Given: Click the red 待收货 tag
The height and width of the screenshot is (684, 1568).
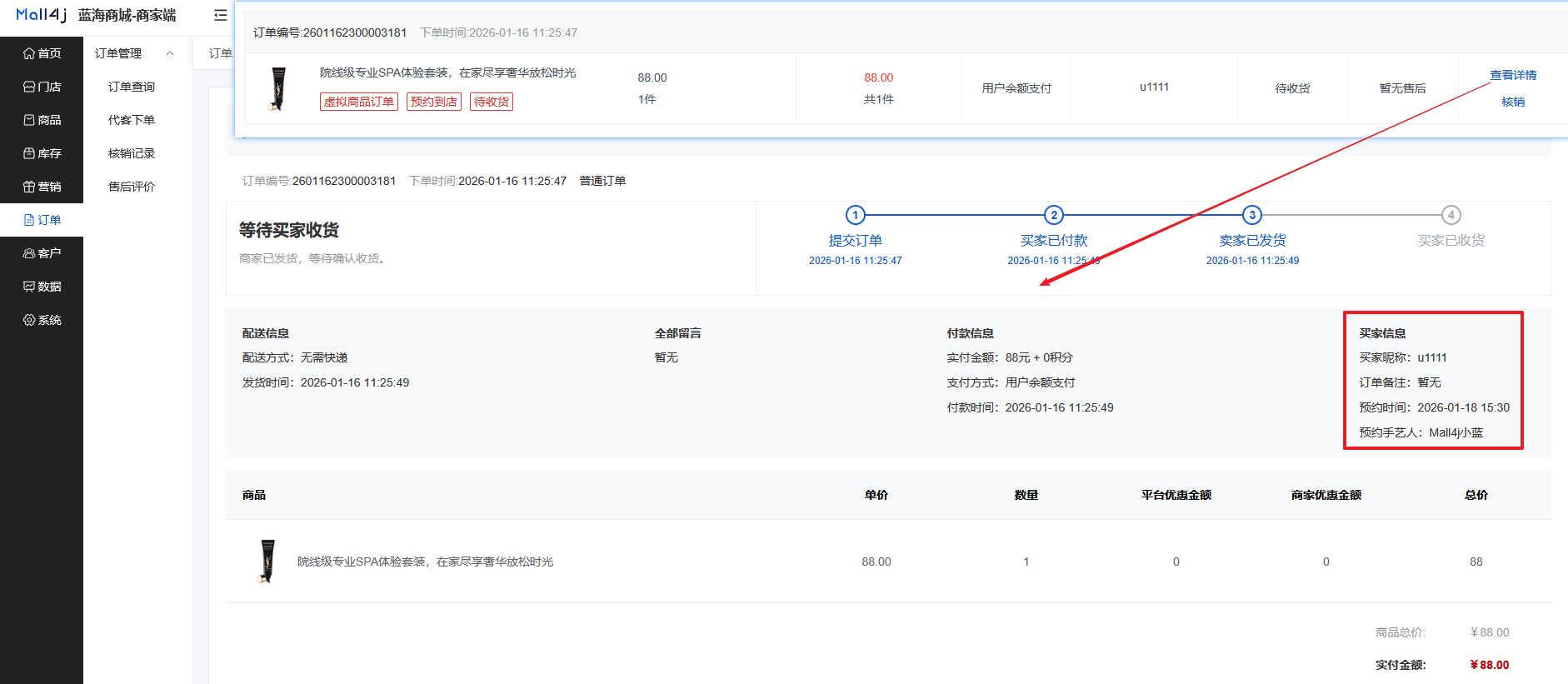Looking at the screenshot, I should (492, 102).
